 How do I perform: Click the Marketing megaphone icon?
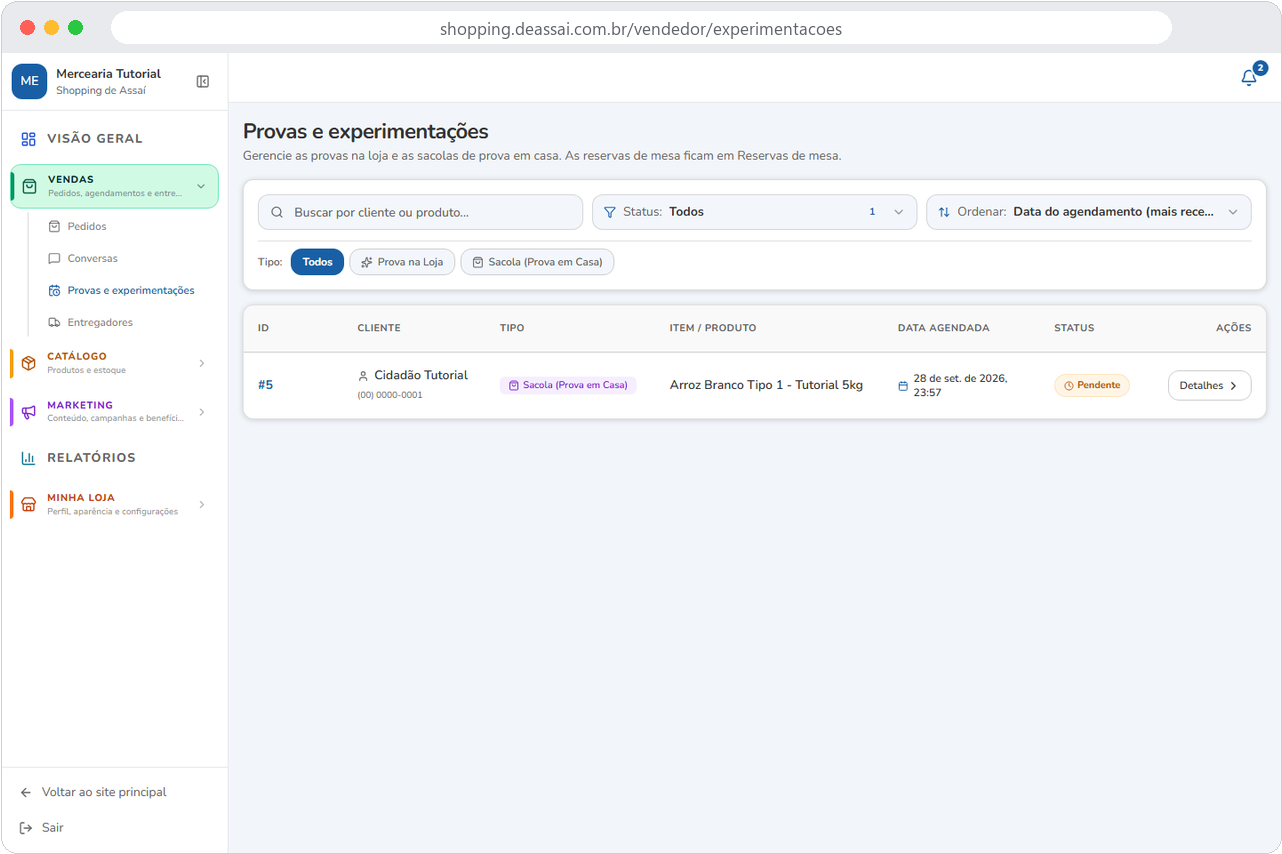coord(29,412)
